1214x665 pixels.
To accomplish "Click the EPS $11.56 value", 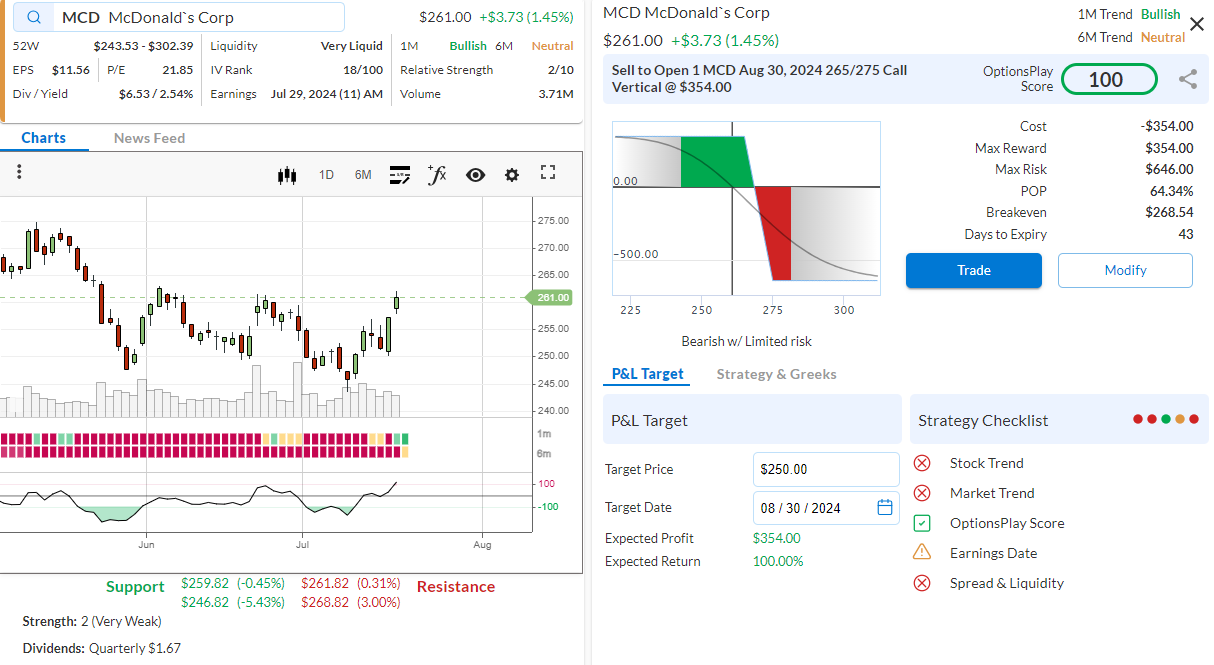I will coord(71,70).
